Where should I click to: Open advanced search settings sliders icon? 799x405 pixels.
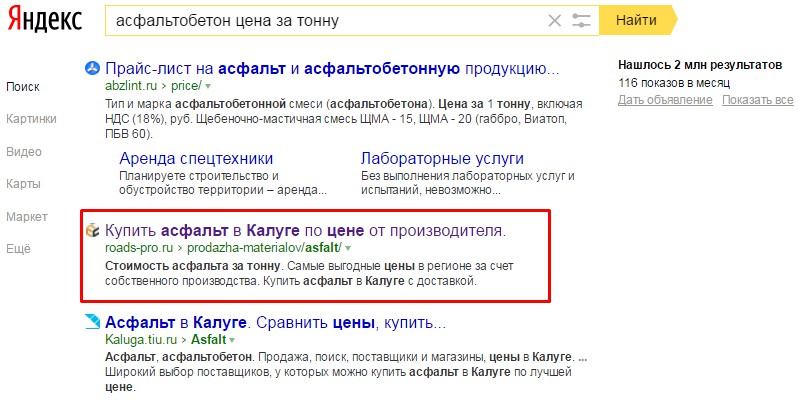[581, 20]
